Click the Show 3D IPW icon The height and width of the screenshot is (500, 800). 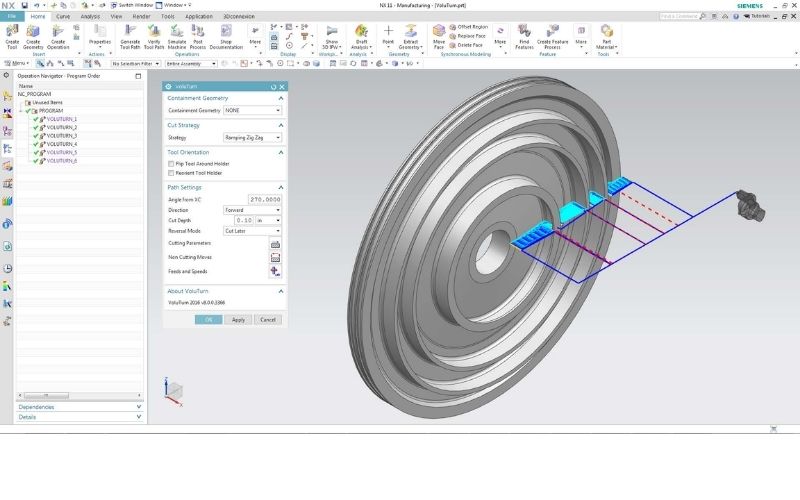point(332,37)
